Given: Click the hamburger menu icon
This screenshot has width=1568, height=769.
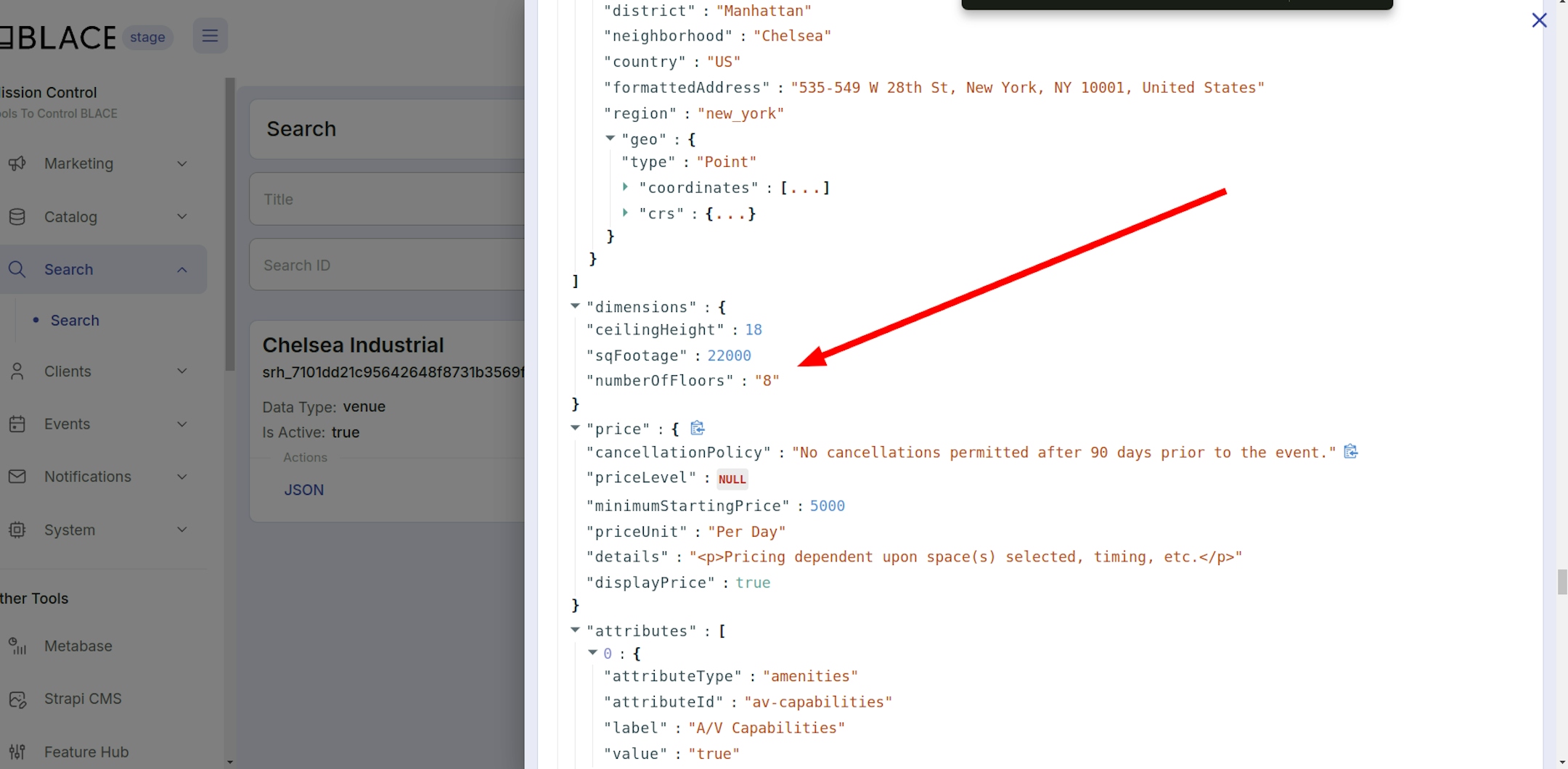Looking at the screenshot, I should pyautogui.click(x=210, y=36).
